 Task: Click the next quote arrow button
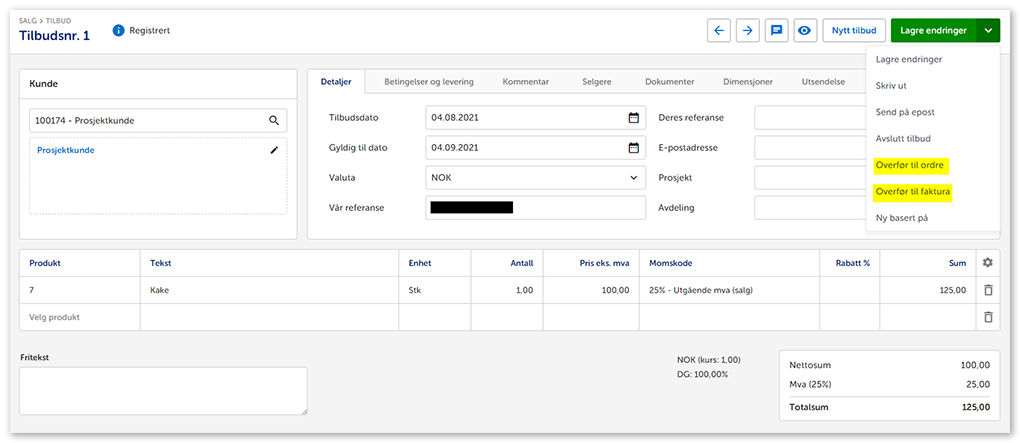tap(747, 31)
